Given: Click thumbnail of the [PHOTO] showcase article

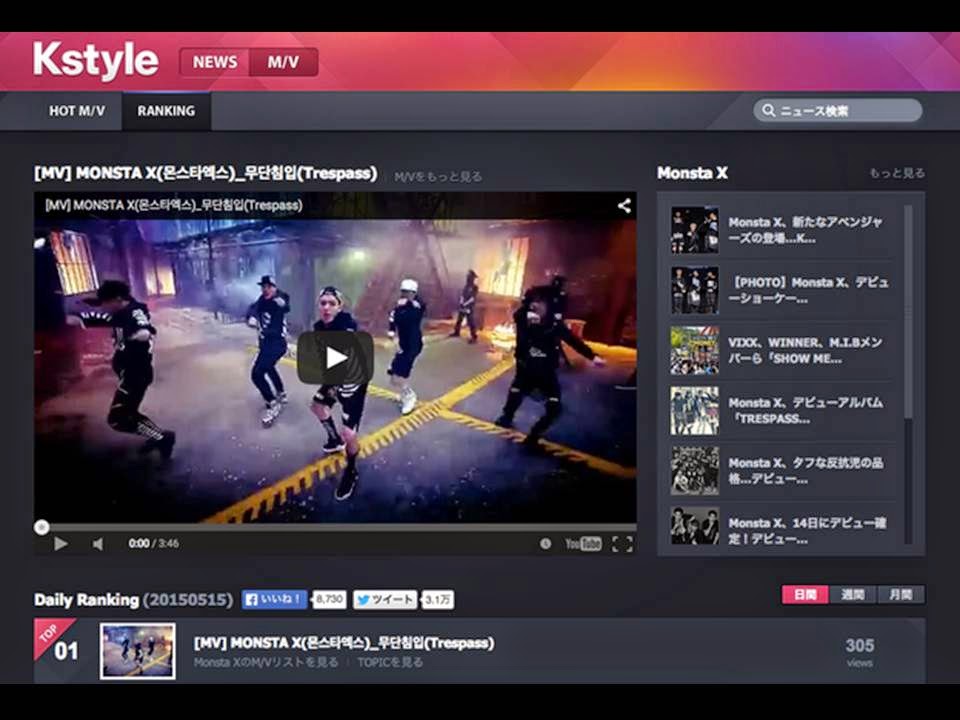Looking at the screenshot, I should pos(694,290).
